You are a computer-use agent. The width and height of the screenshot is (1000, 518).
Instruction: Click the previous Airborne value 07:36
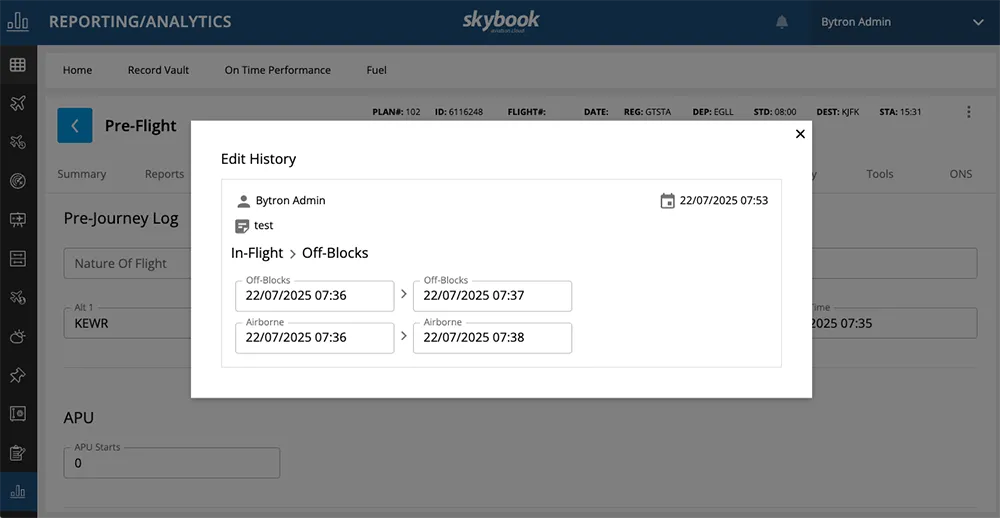click(x=314, y=337)
